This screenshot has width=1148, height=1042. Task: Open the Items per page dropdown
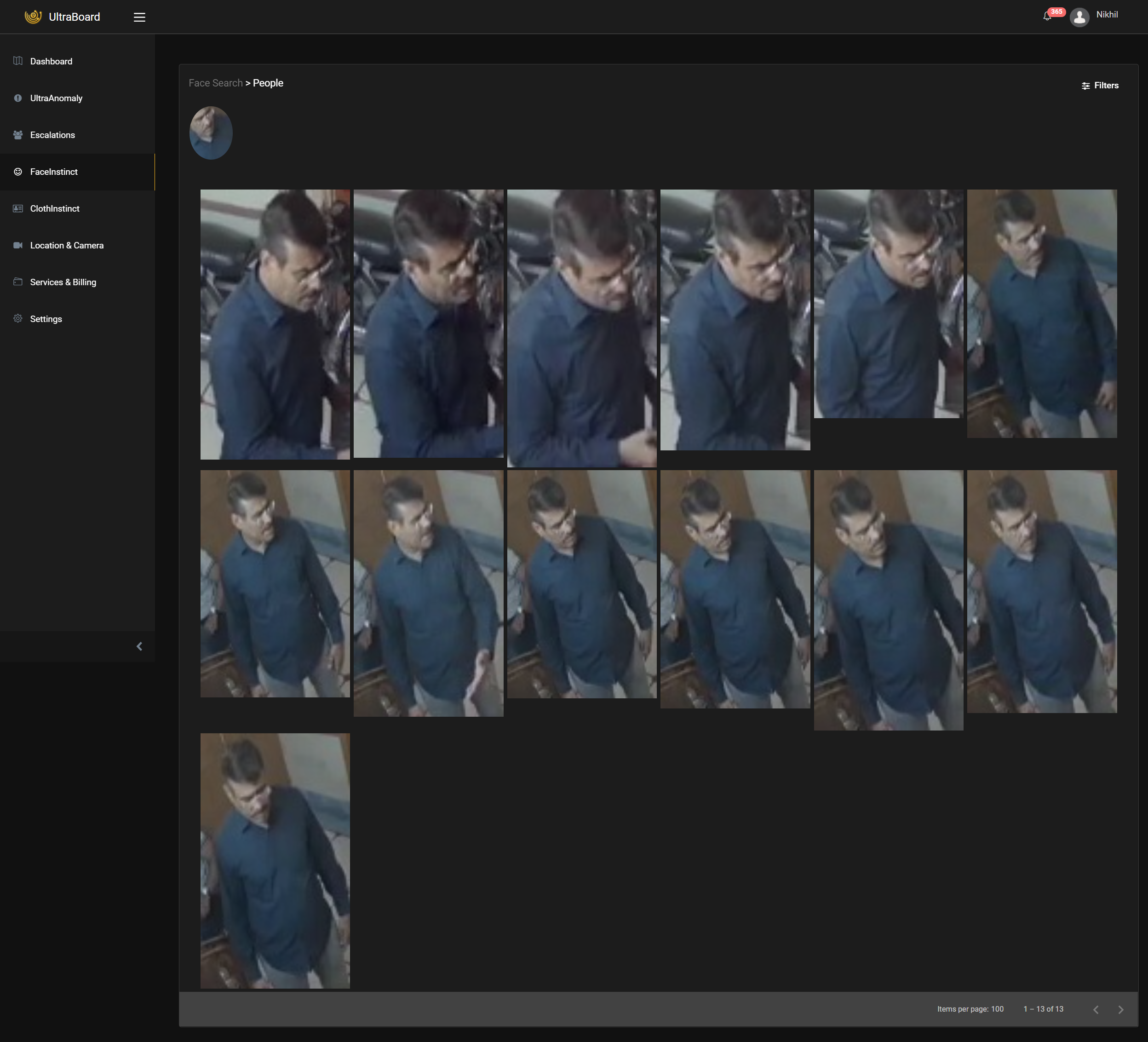click(997, 1009)
